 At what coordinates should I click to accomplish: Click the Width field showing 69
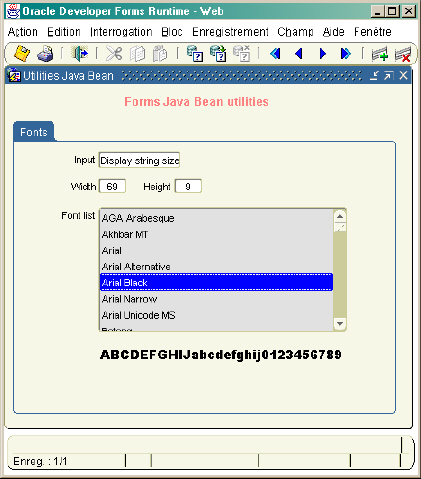point(112,186)
